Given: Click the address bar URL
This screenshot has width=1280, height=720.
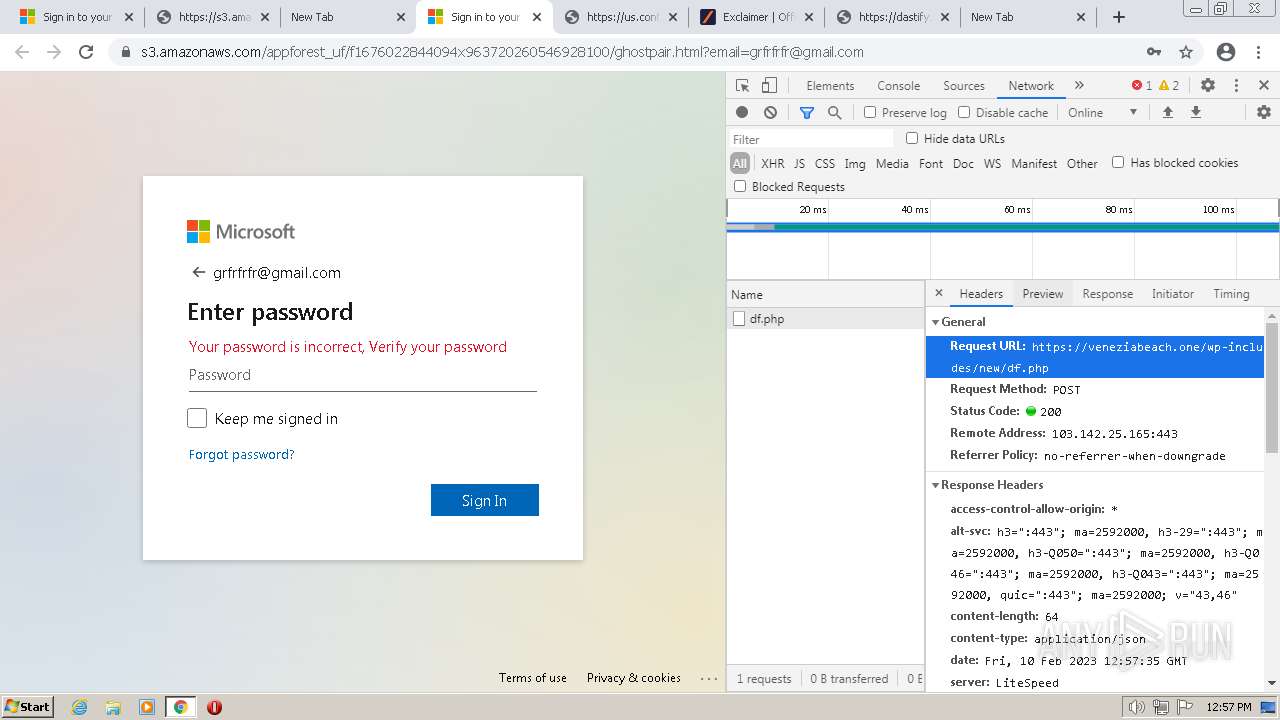Looking at the screenshot, I should point(502,52).
